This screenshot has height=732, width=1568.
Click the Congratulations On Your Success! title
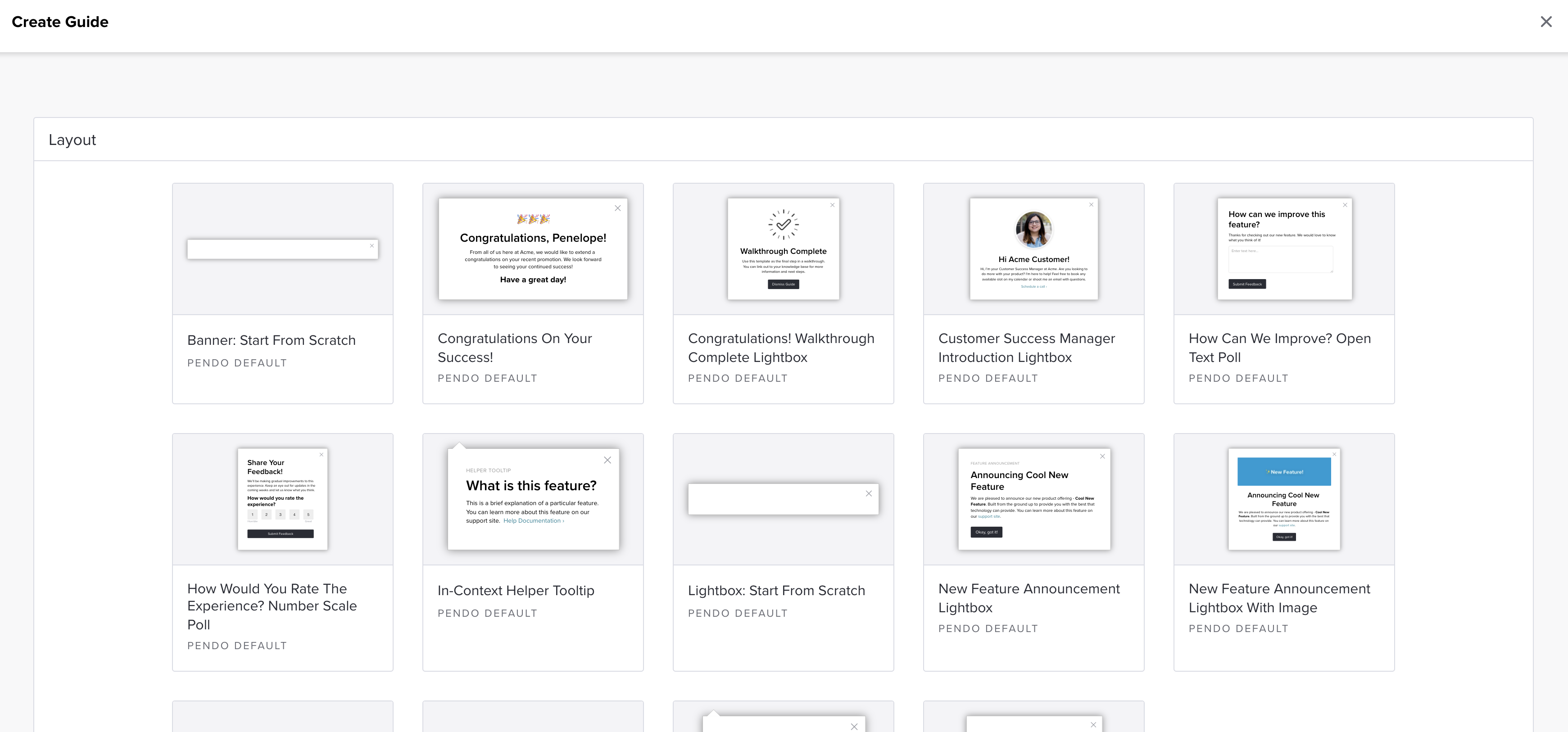pyautogui.click(x=514, y=348)
